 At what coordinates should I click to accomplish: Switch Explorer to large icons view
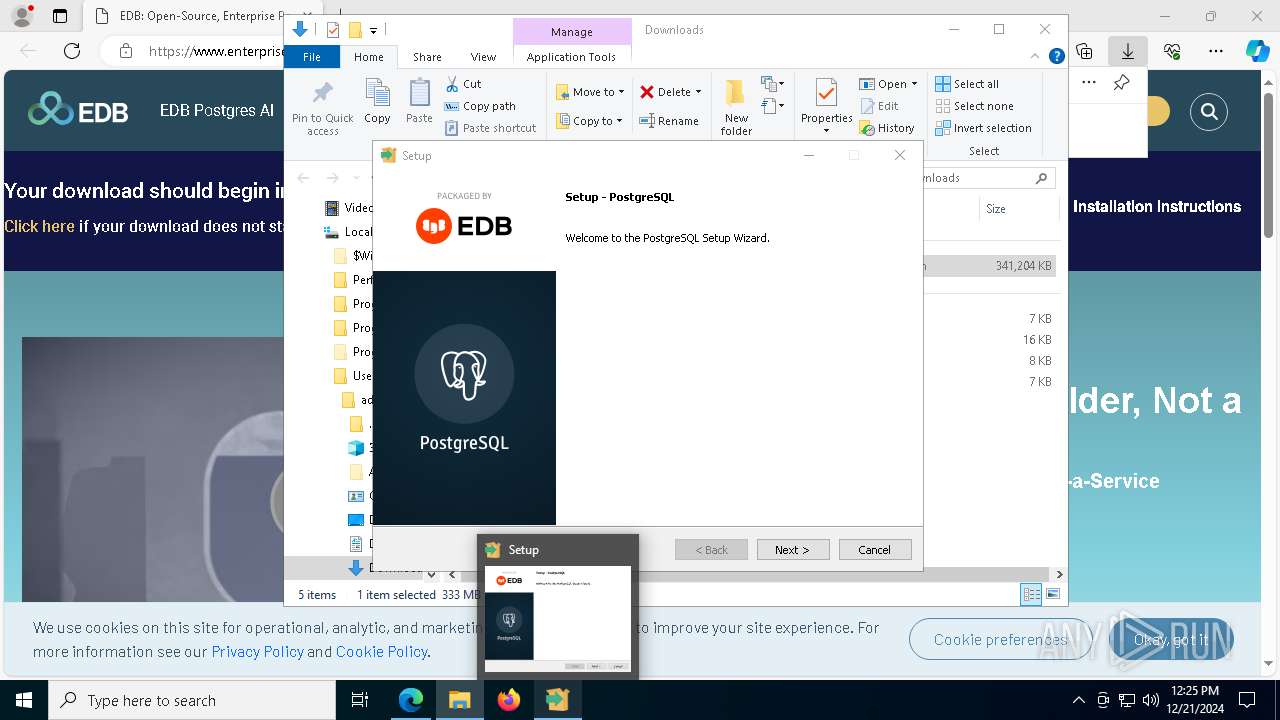point(1052,594)
